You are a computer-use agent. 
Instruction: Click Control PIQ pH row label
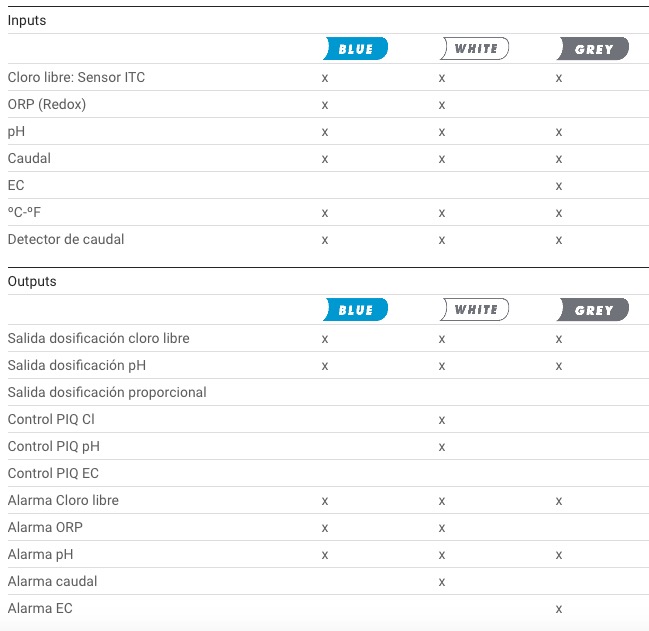pyautogui.click(x=53, y=446)
